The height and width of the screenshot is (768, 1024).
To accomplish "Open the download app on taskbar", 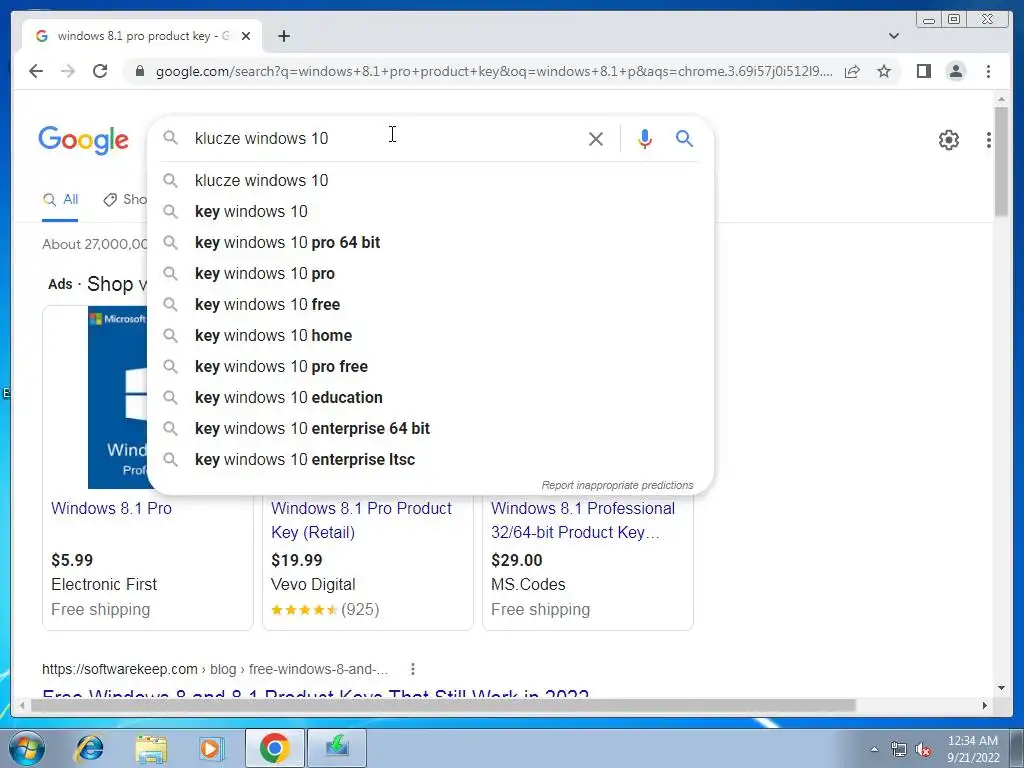I will (x=337, y=748).
